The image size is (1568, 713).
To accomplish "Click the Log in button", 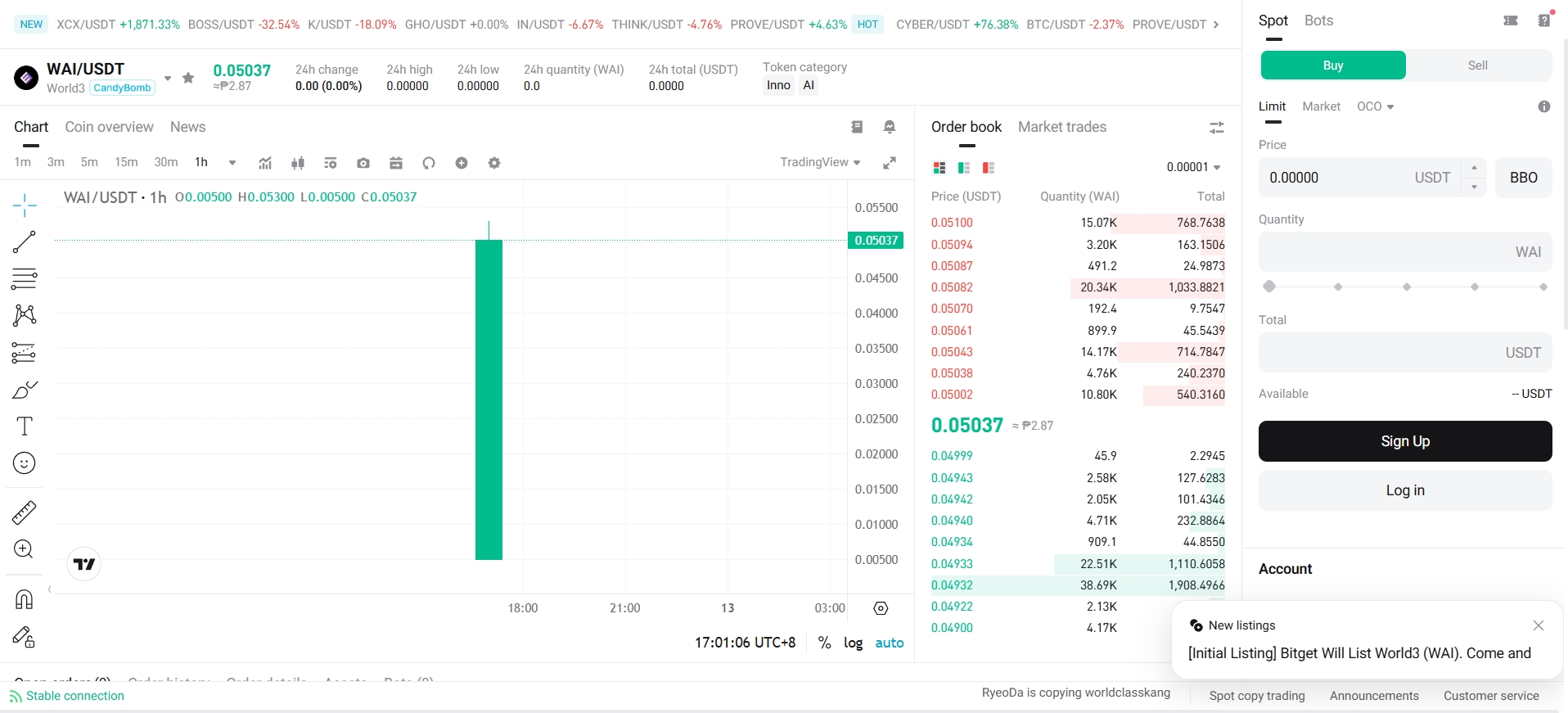I will [x=1405, y=490].
